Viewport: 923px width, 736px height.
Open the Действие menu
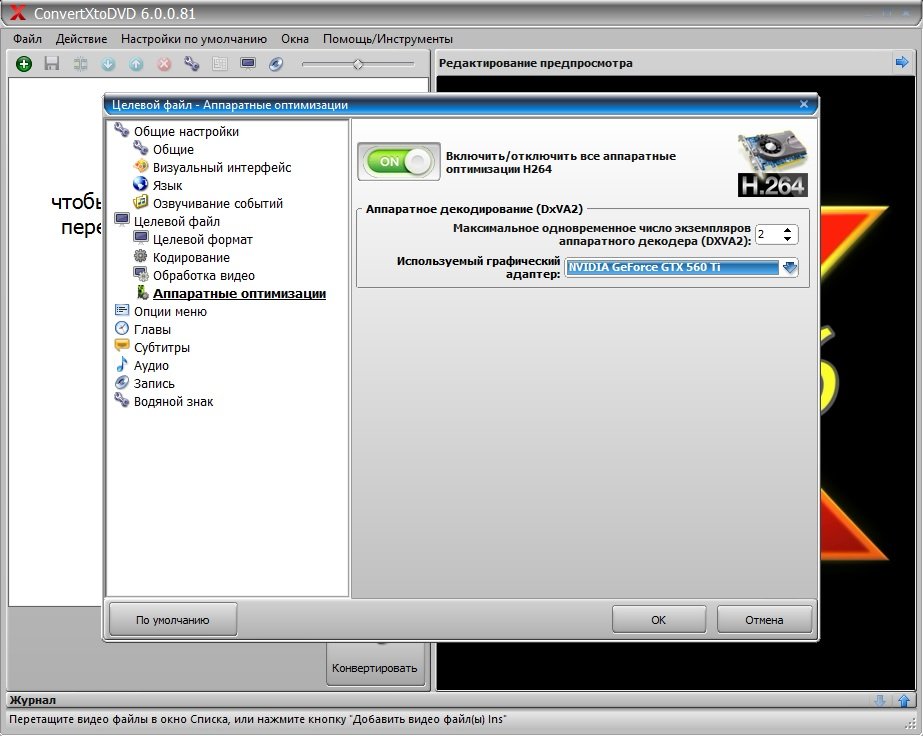[x=81, y=39]
